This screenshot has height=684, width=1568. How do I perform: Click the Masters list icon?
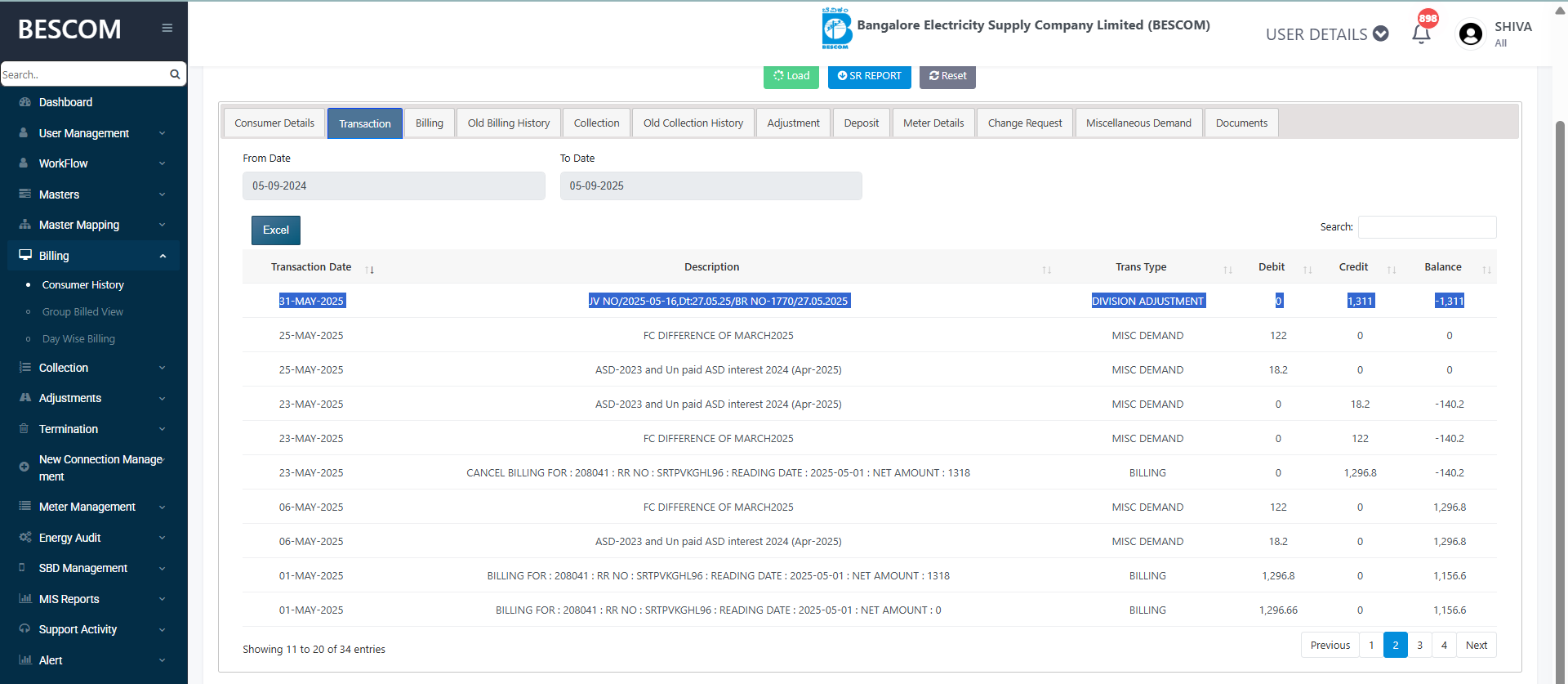[24, 194]
